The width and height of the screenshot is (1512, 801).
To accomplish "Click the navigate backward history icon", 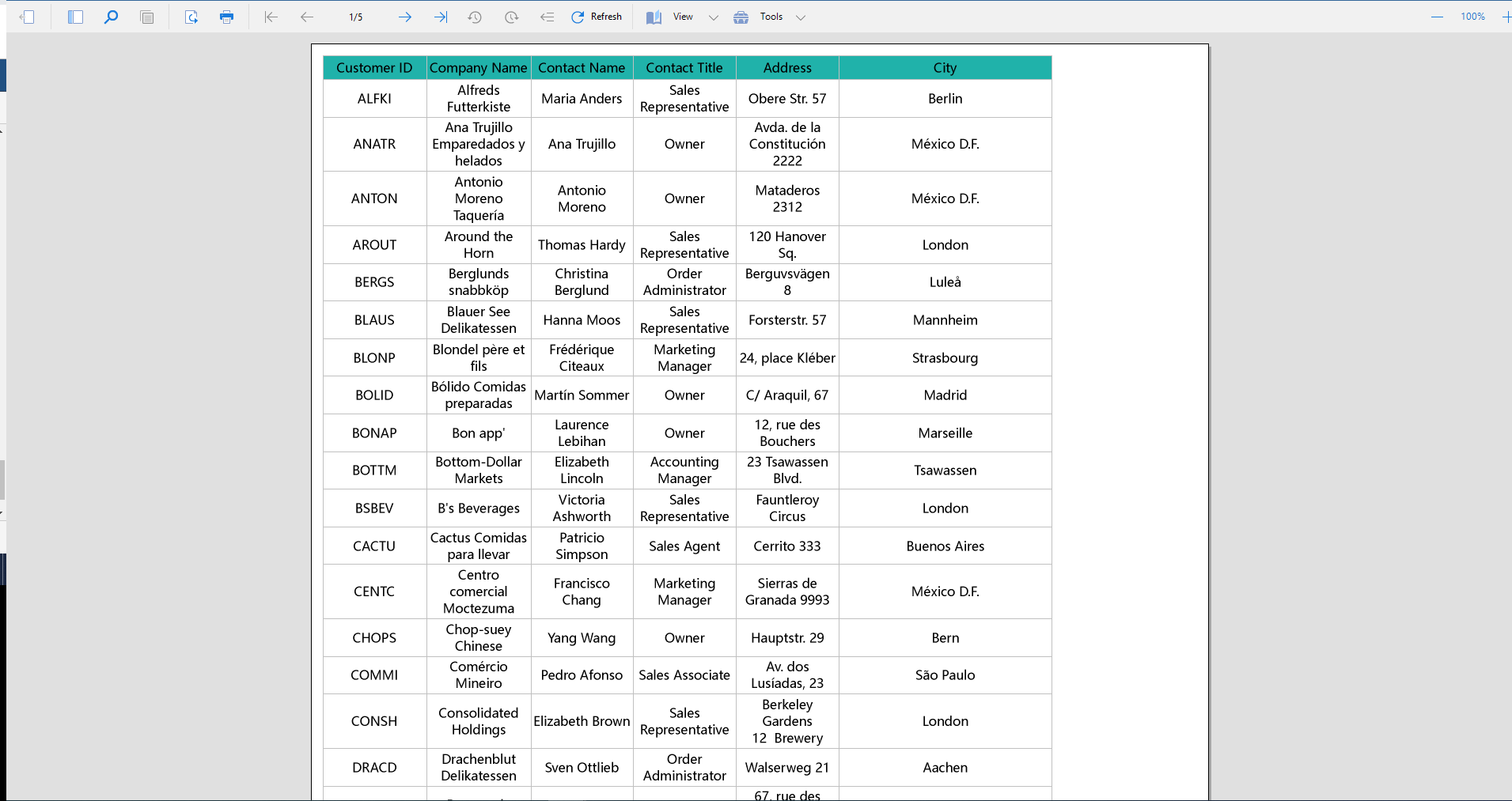I will 475,17.
